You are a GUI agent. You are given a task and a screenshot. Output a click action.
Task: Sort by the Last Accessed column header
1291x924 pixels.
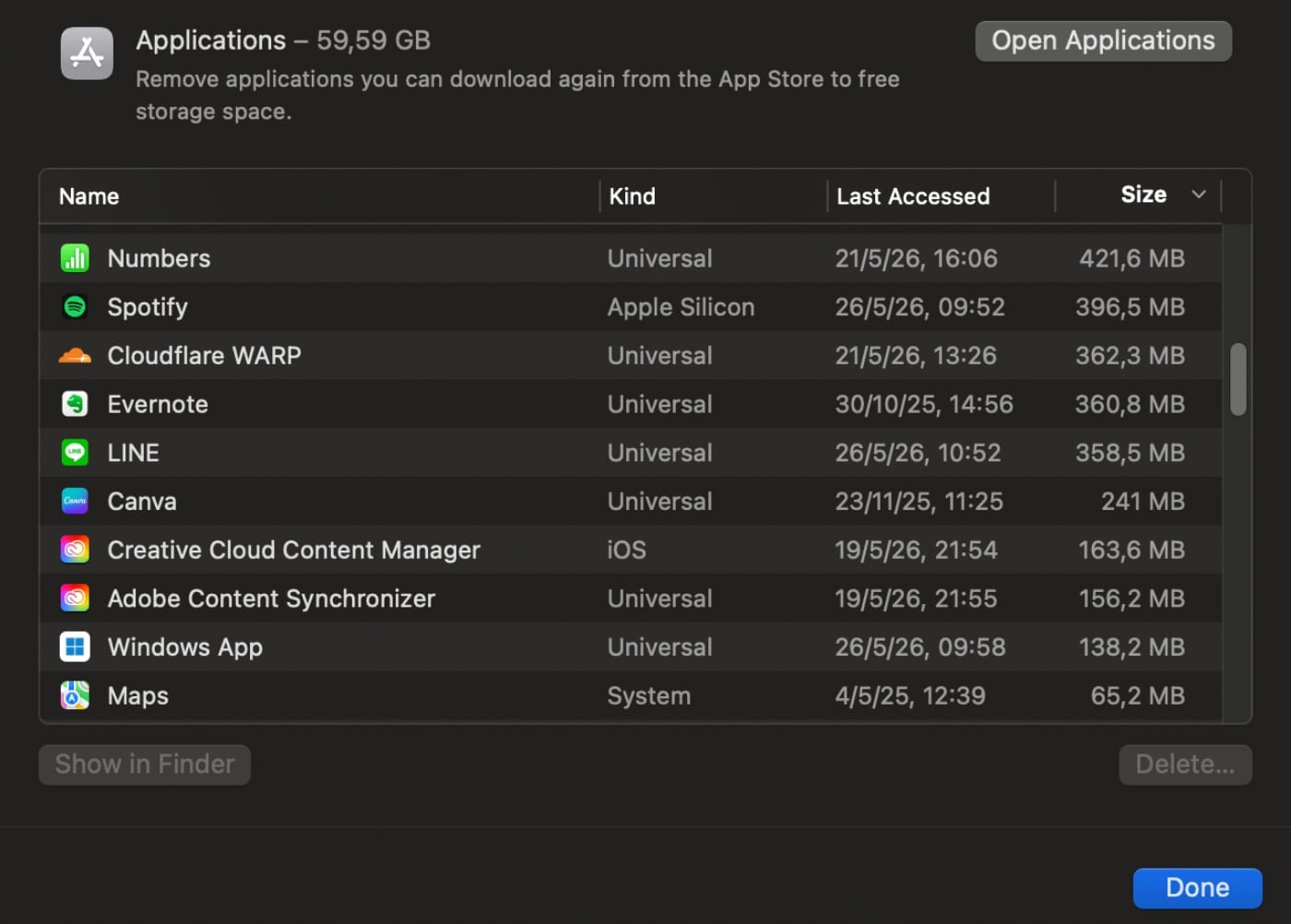pos(913,196)
